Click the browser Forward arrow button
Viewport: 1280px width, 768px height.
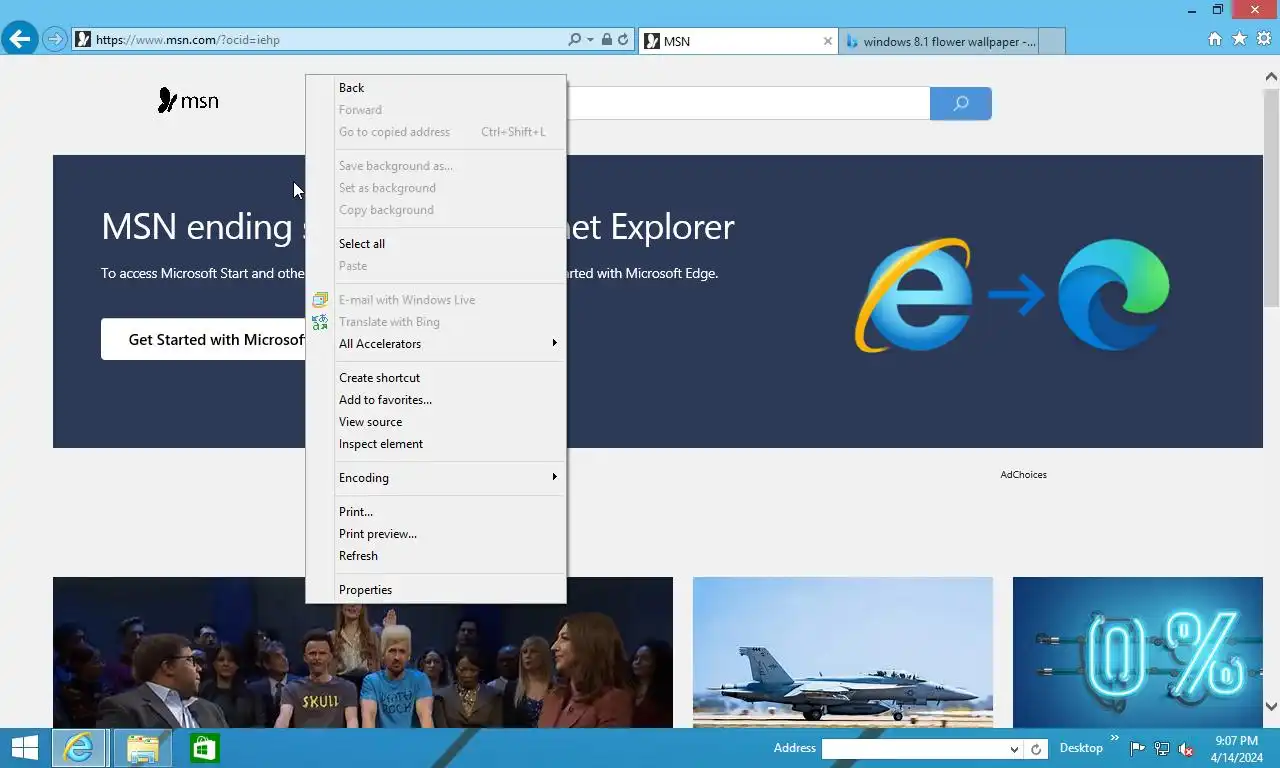tap(54, 40)
